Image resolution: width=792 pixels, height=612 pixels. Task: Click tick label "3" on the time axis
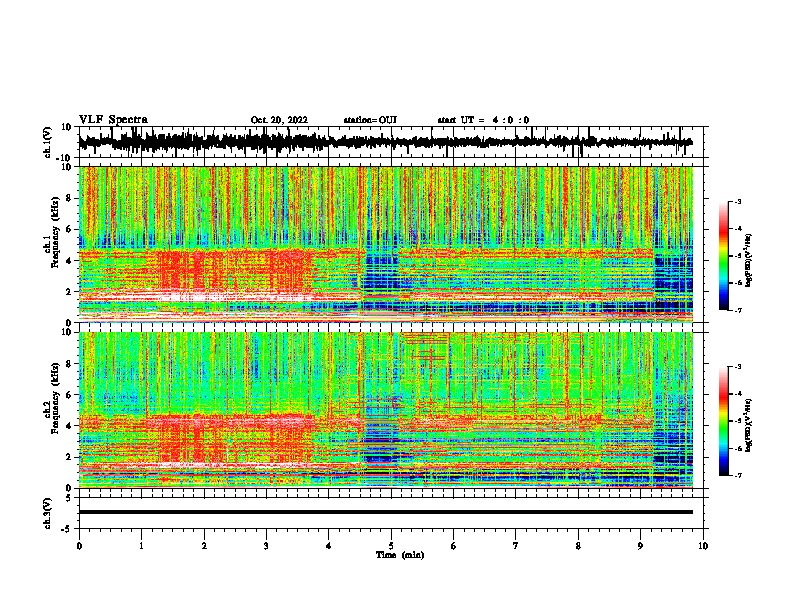(266, 546)
